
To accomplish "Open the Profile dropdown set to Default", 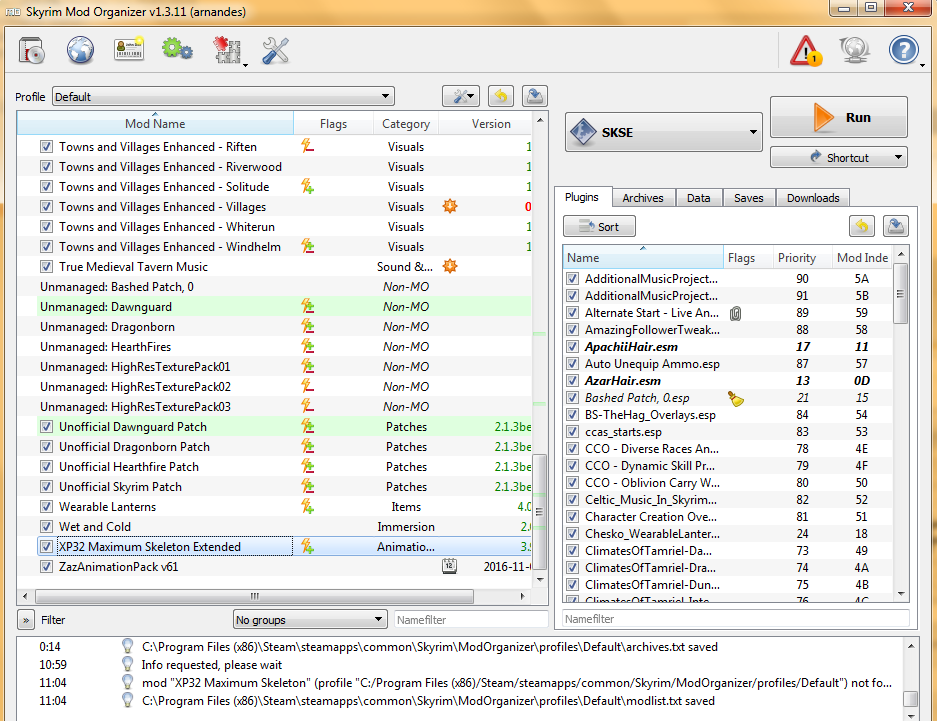I will click(x=223, y=96).
